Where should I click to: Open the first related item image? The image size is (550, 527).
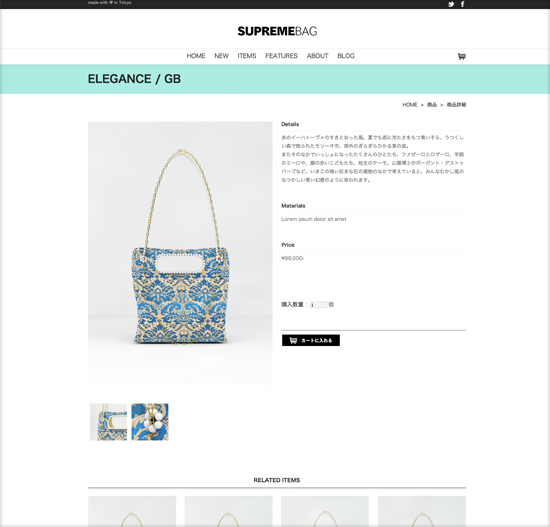(132, 511)
